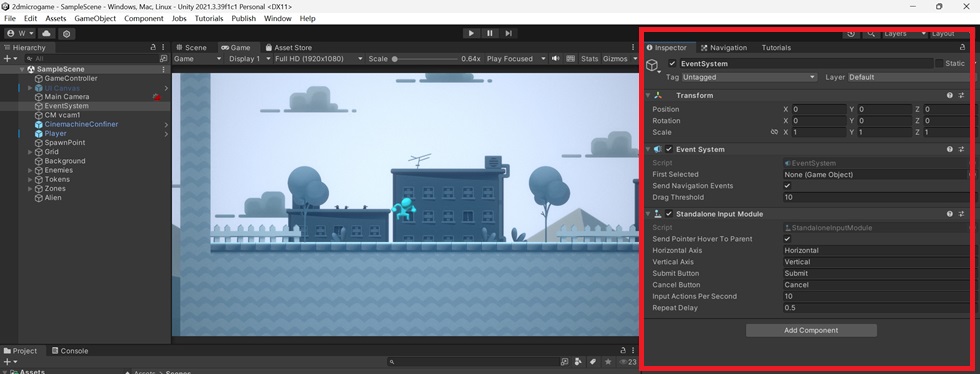Lock the Hierarchy panel
This screenshot has height=374, width=980.
tap(153, 48)
